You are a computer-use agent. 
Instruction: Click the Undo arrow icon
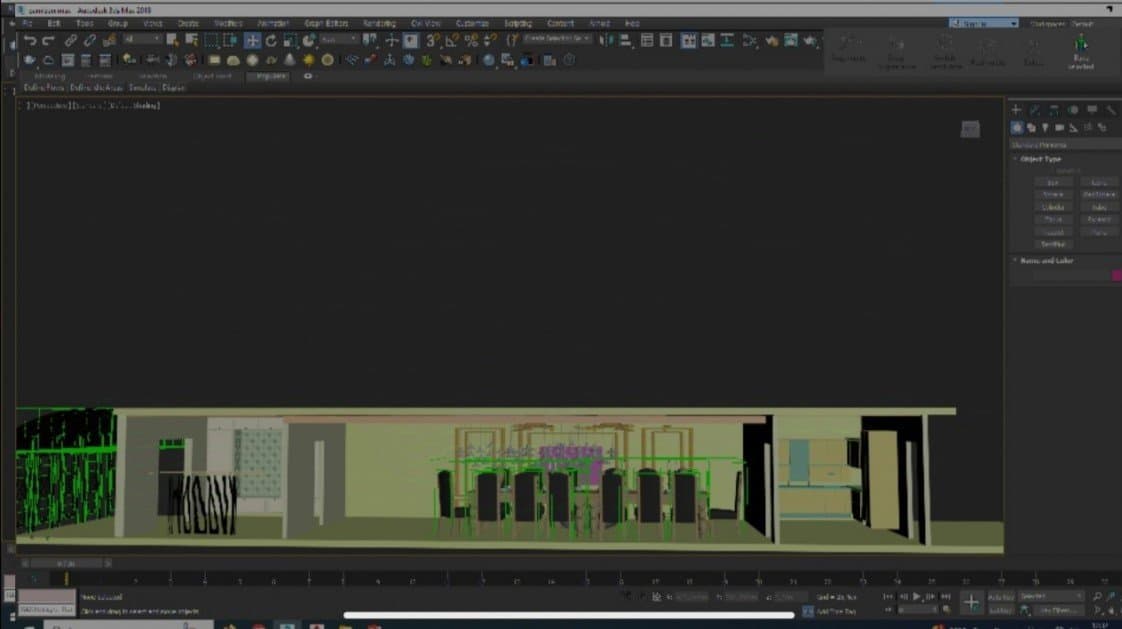tap(30, 41)
